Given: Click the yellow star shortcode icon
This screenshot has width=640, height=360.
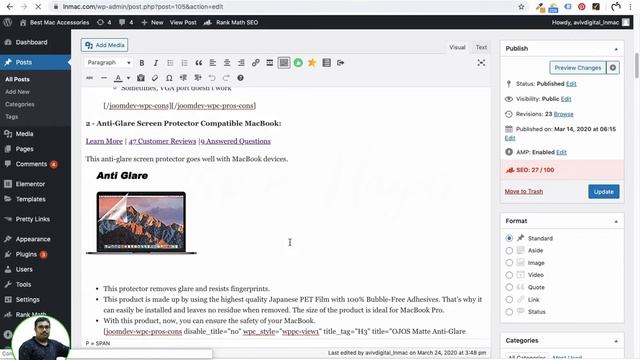Looking at the screenshot, I should (x=312, y=63).
